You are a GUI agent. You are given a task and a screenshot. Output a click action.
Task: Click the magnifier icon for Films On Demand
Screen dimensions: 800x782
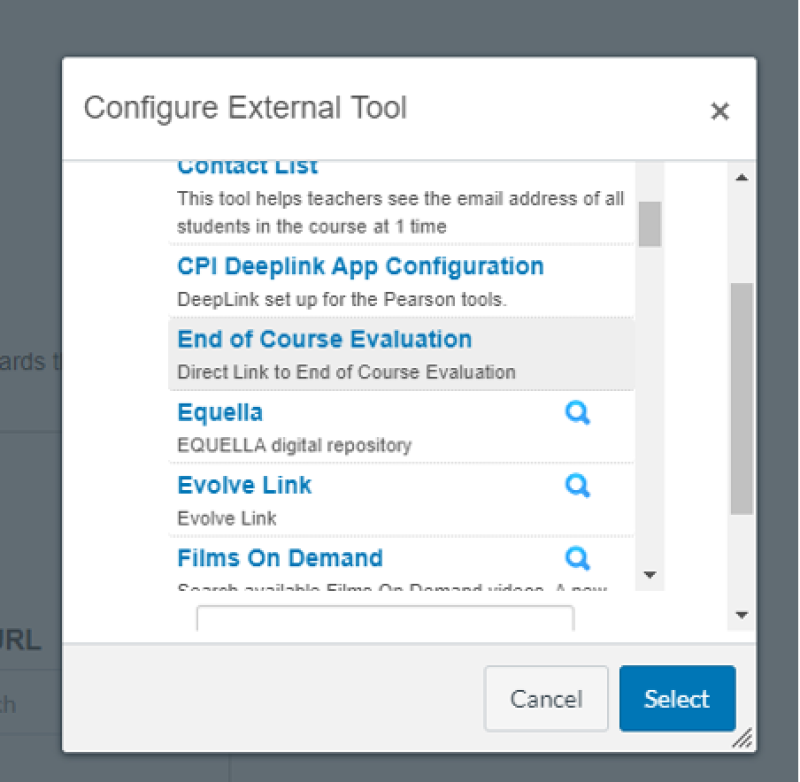pos(577,558)
